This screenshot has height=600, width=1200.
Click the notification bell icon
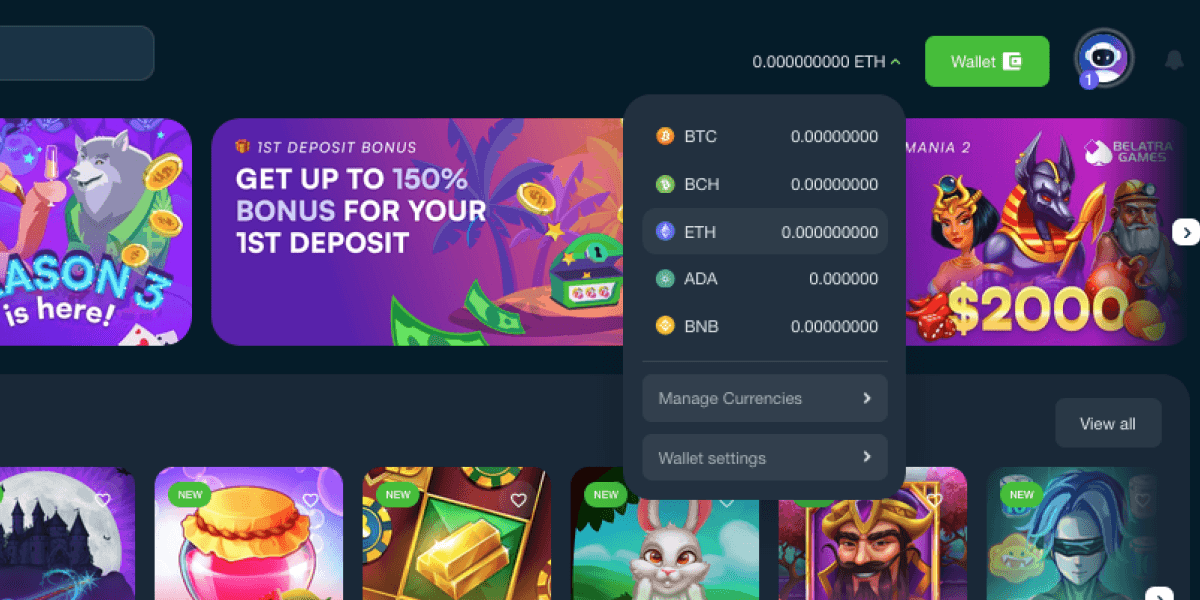pyautogui.click(x=1174, y=60)
